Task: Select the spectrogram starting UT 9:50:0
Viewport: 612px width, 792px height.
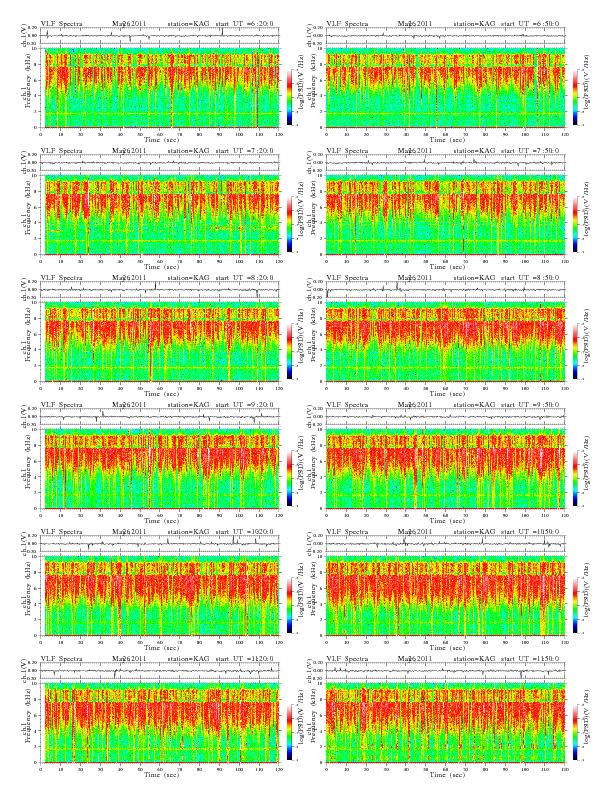Action: point(446,469)
